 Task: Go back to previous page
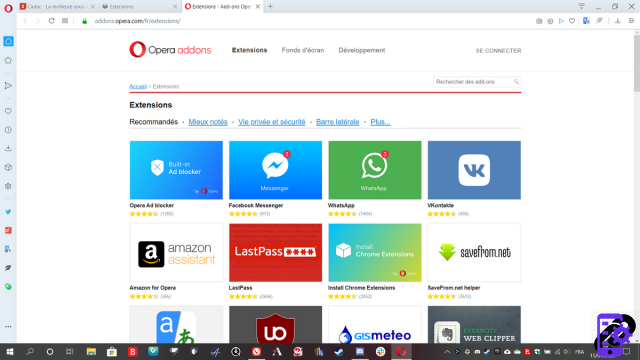pyautogui.click(x=25, y=21)
